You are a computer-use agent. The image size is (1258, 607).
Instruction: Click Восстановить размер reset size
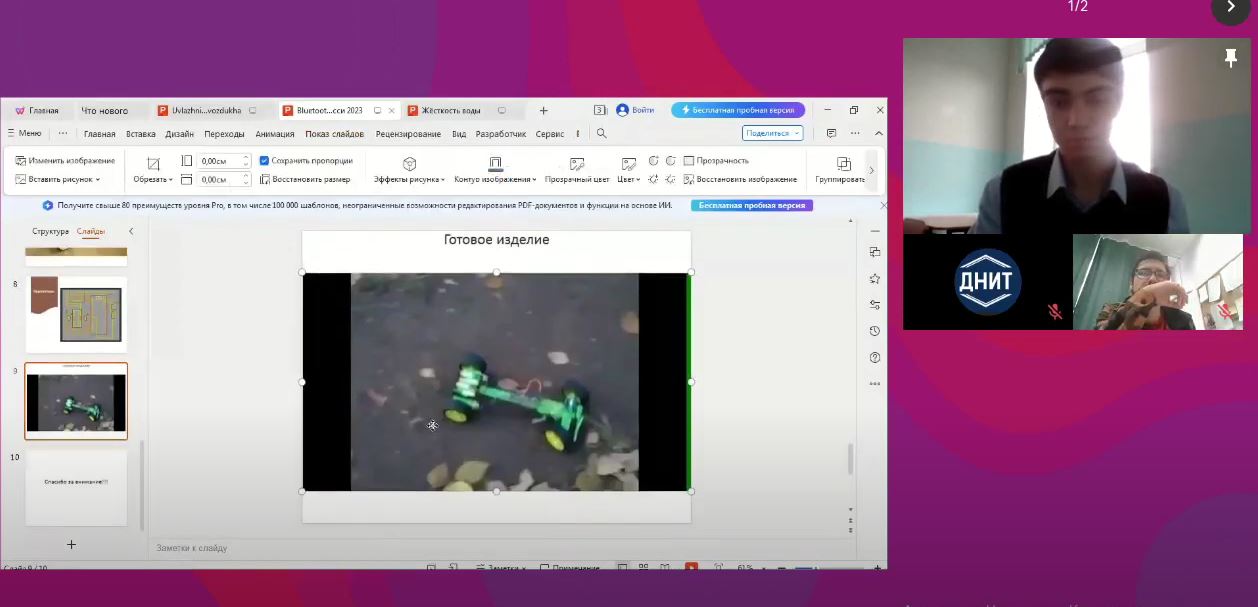click(x=305, y=180)
